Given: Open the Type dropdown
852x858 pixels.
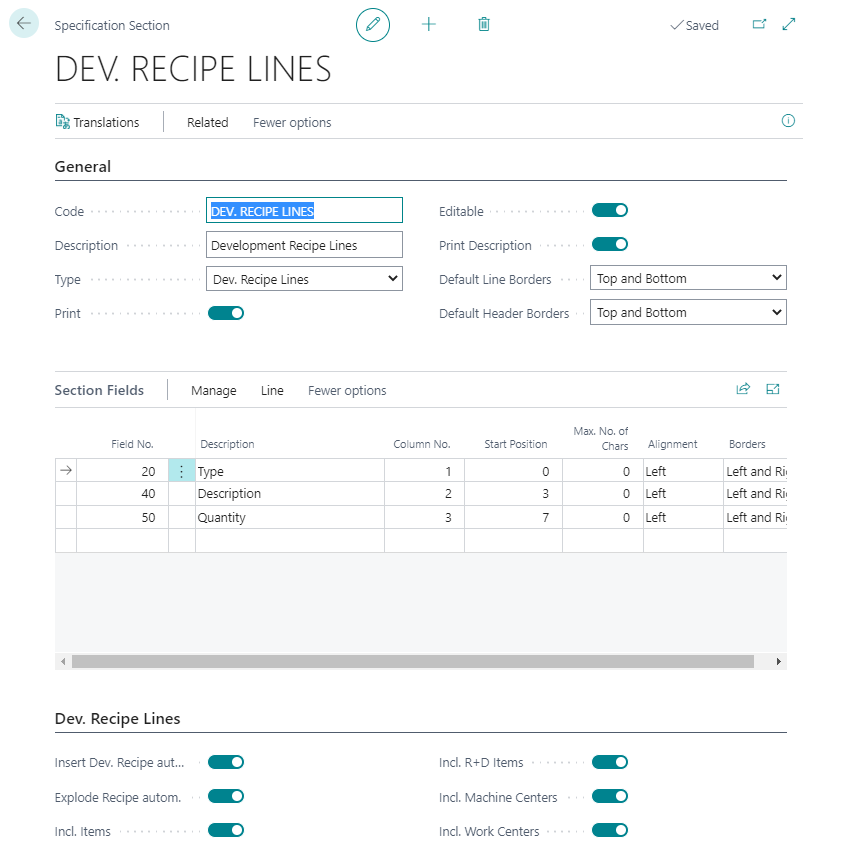Looking at the screenshot, I should pos(304,279).
